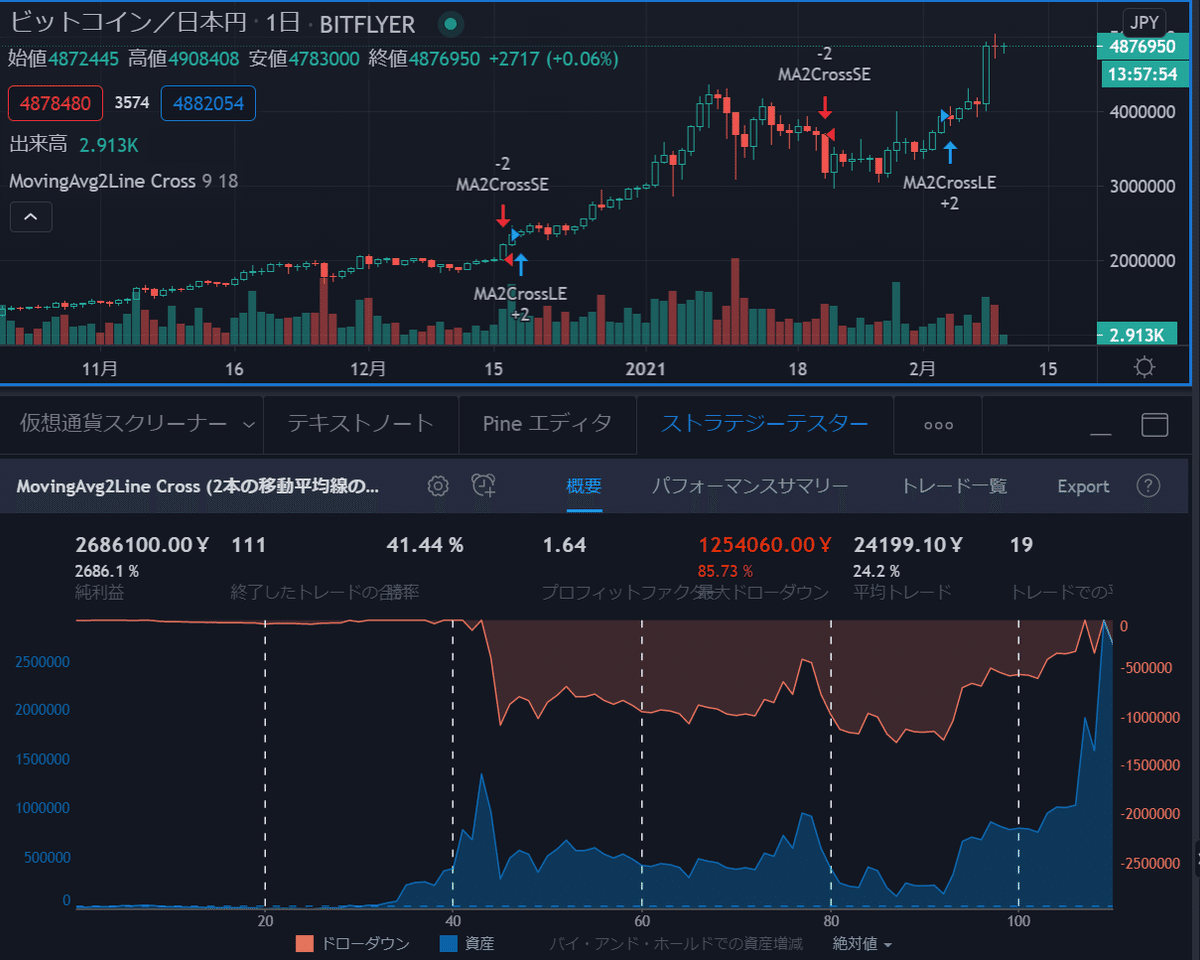The height and width of the screenshot is (960, 1200).
Task: Click the red sell price button 4878480
Action: coord(55,104)
